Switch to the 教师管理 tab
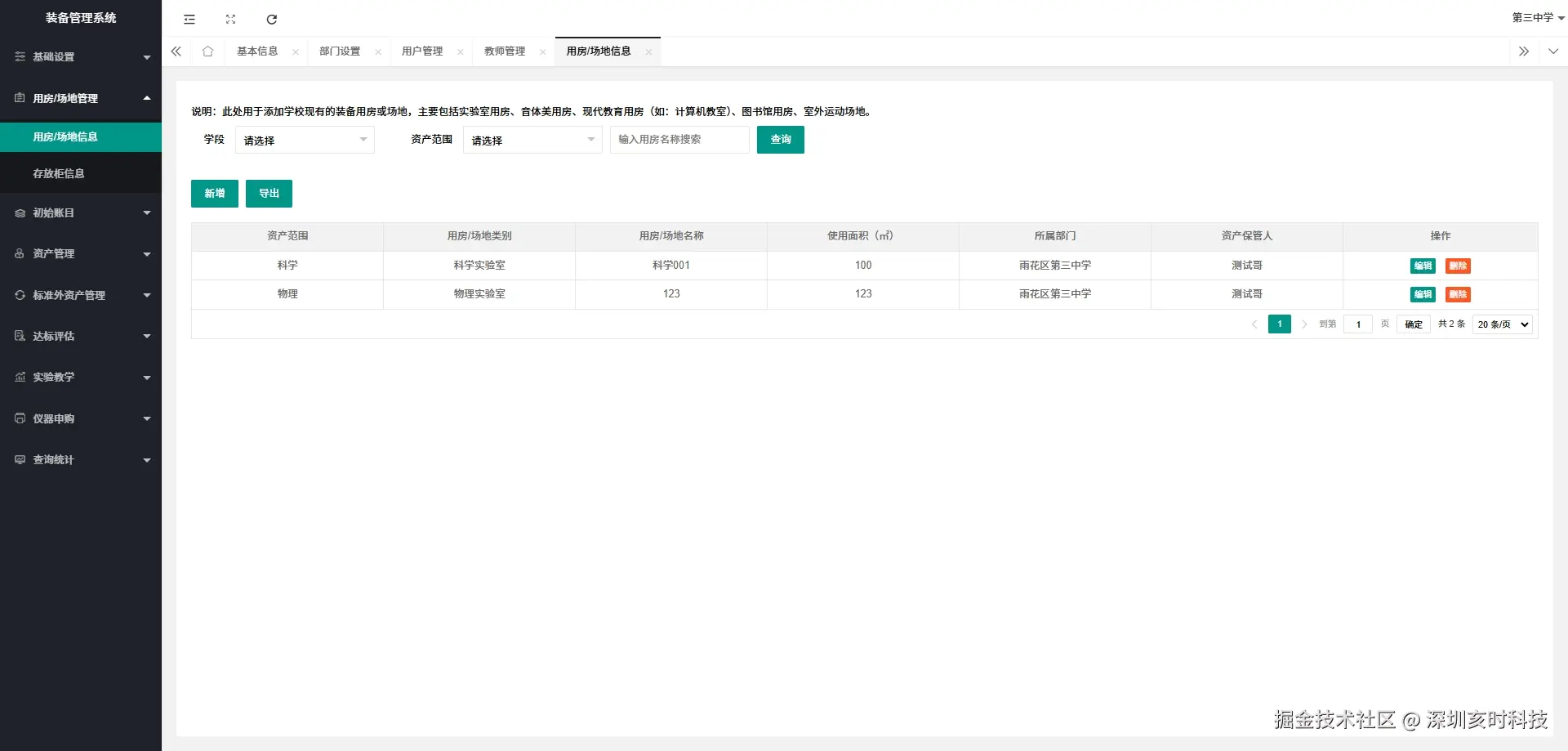The width and height of the screenshot is (1568, 751). pos(505,51)
